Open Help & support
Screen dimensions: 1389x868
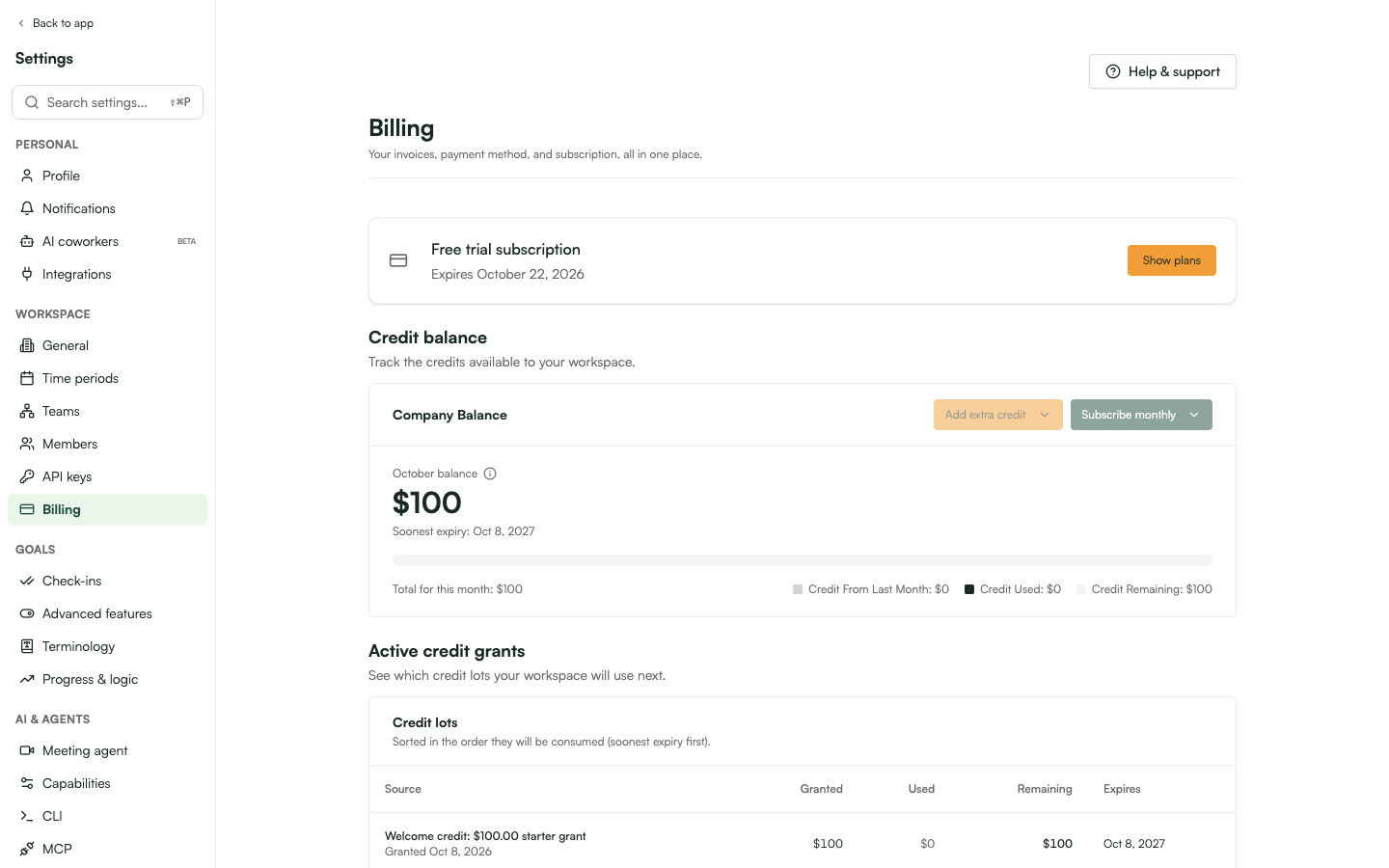(x=1162, y=71)
